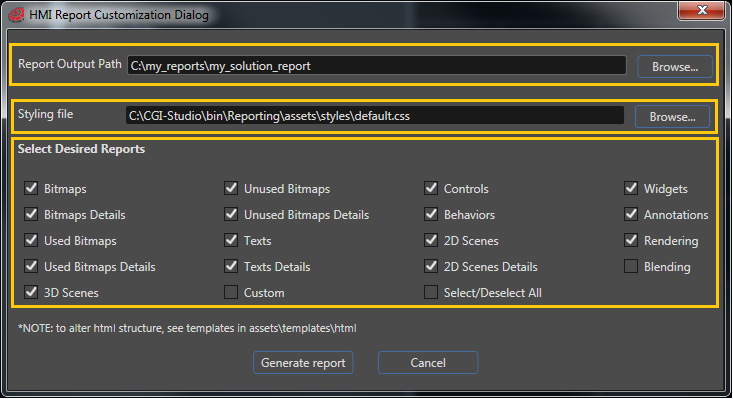Browse for the Report Output Path

click(x=675, y=67)
